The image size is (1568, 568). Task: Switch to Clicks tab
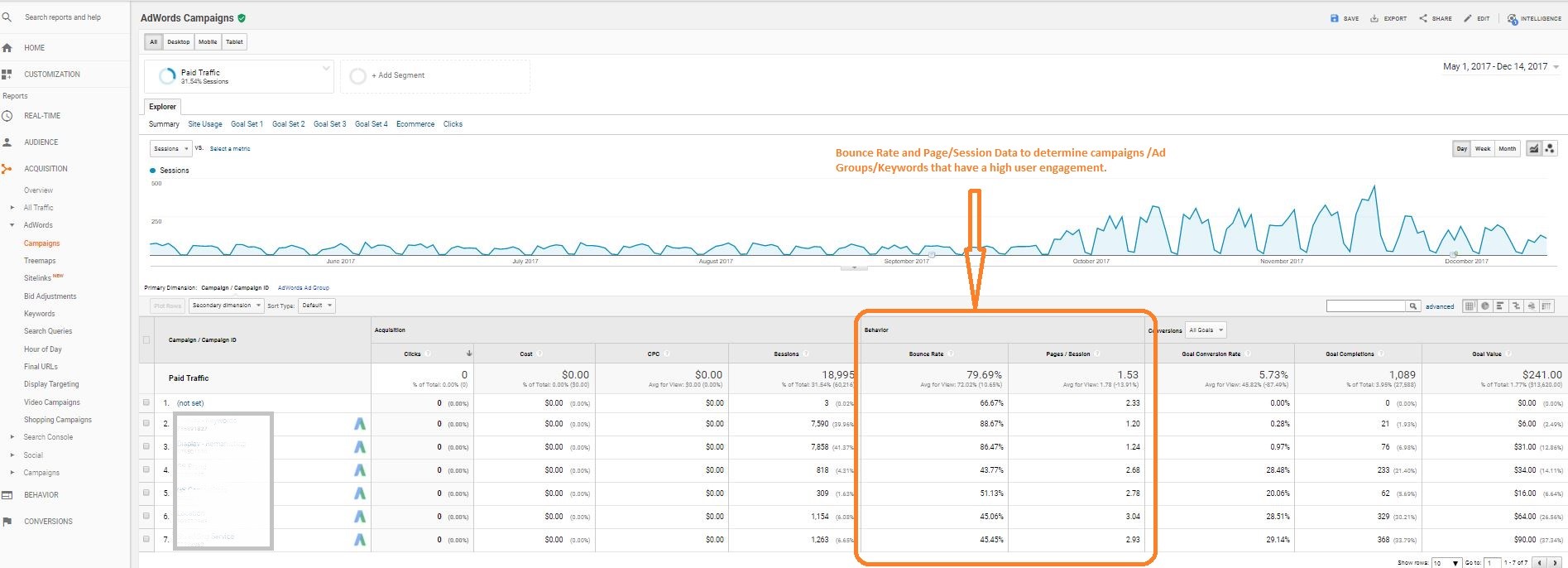(453, 124)
